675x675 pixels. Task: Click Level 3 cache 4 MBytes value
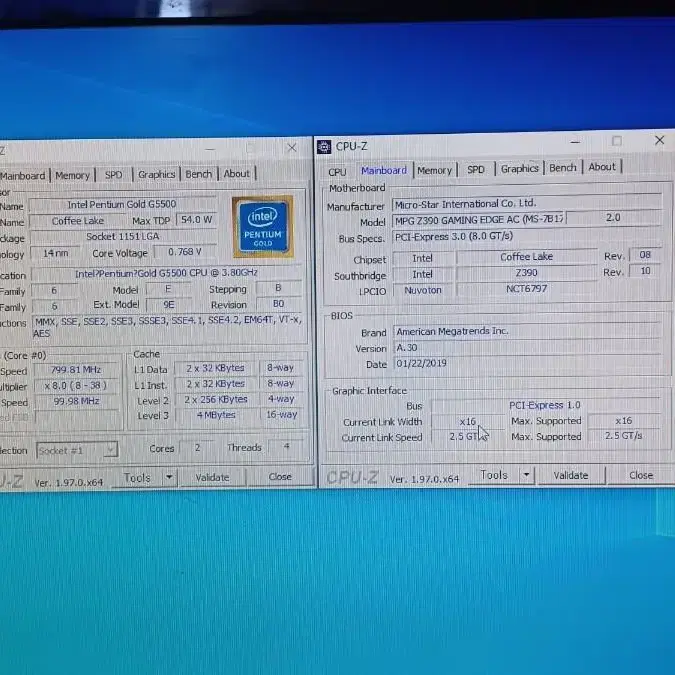[x=216, y=415]
